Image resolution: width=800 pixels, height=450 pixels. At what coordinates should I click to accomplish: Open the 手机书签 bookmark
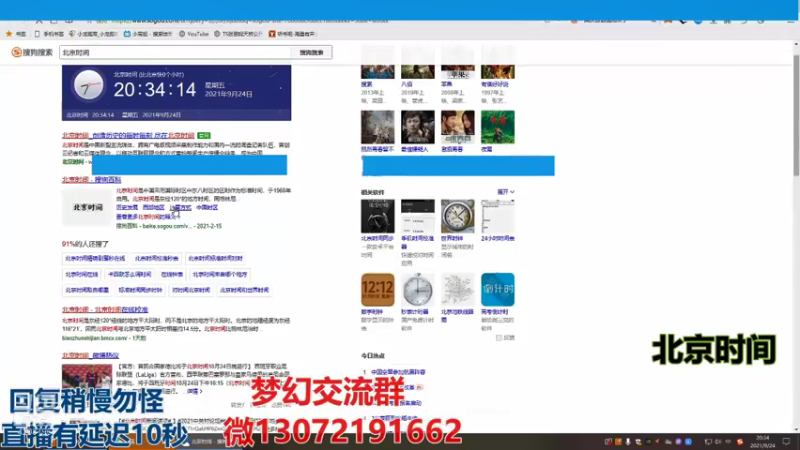pyautogui.click(x=49, y=34)
